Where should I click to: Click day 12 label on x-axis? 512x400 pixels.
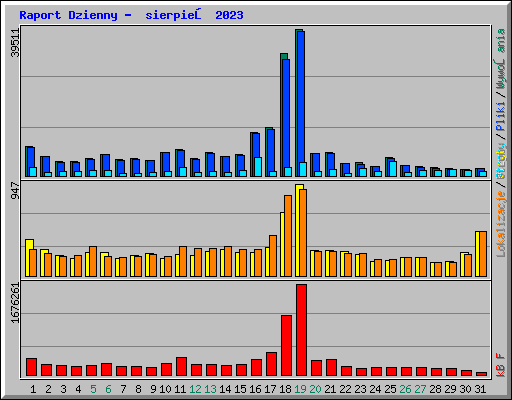tap(195, 389)
